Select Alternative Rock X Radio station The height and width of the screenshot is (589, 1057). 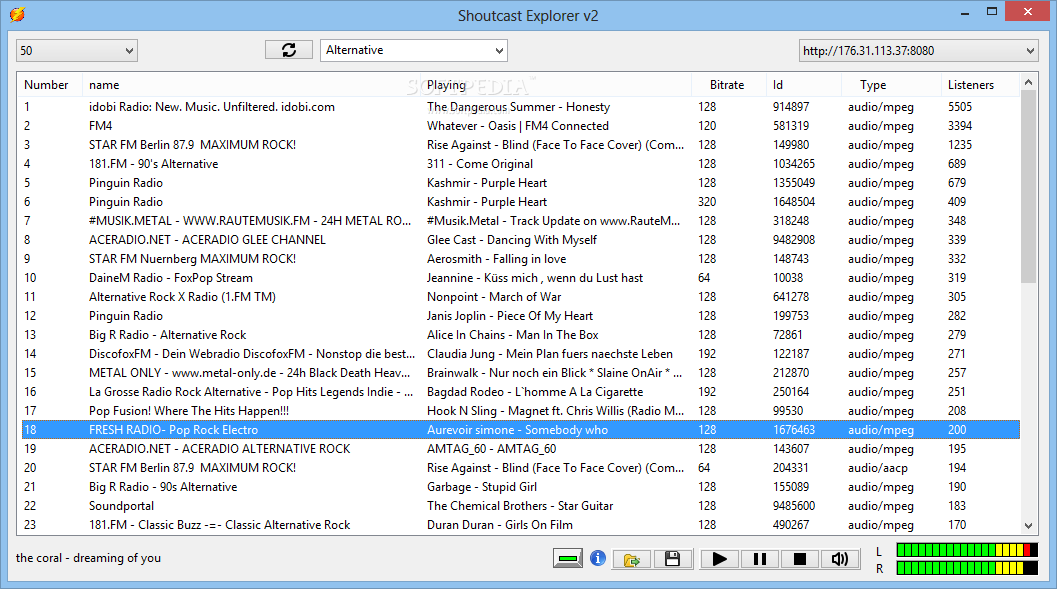tap(520, 297)
